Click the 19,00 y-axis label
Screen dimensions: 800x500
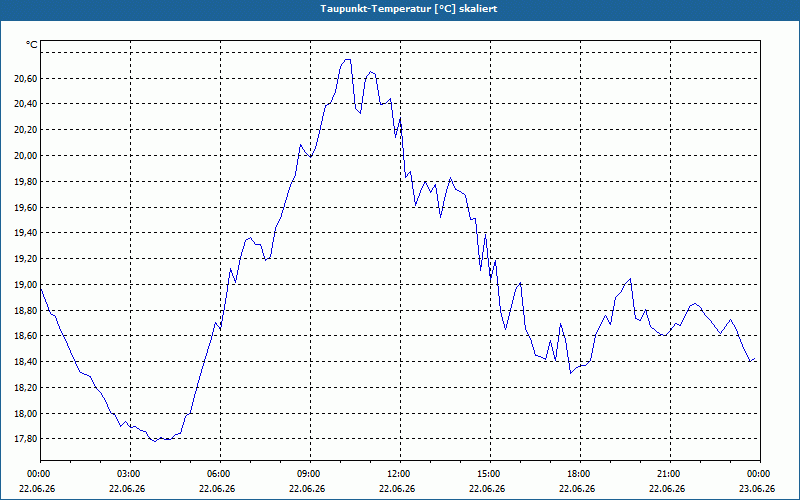pyautogui.click(x=26, y=285)
